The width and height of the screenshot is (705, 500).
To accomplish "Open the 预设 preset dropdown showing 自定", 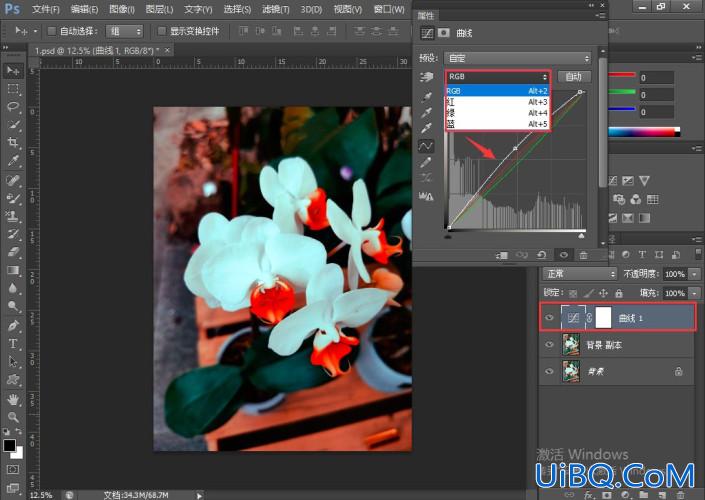I will click(518, 58).
